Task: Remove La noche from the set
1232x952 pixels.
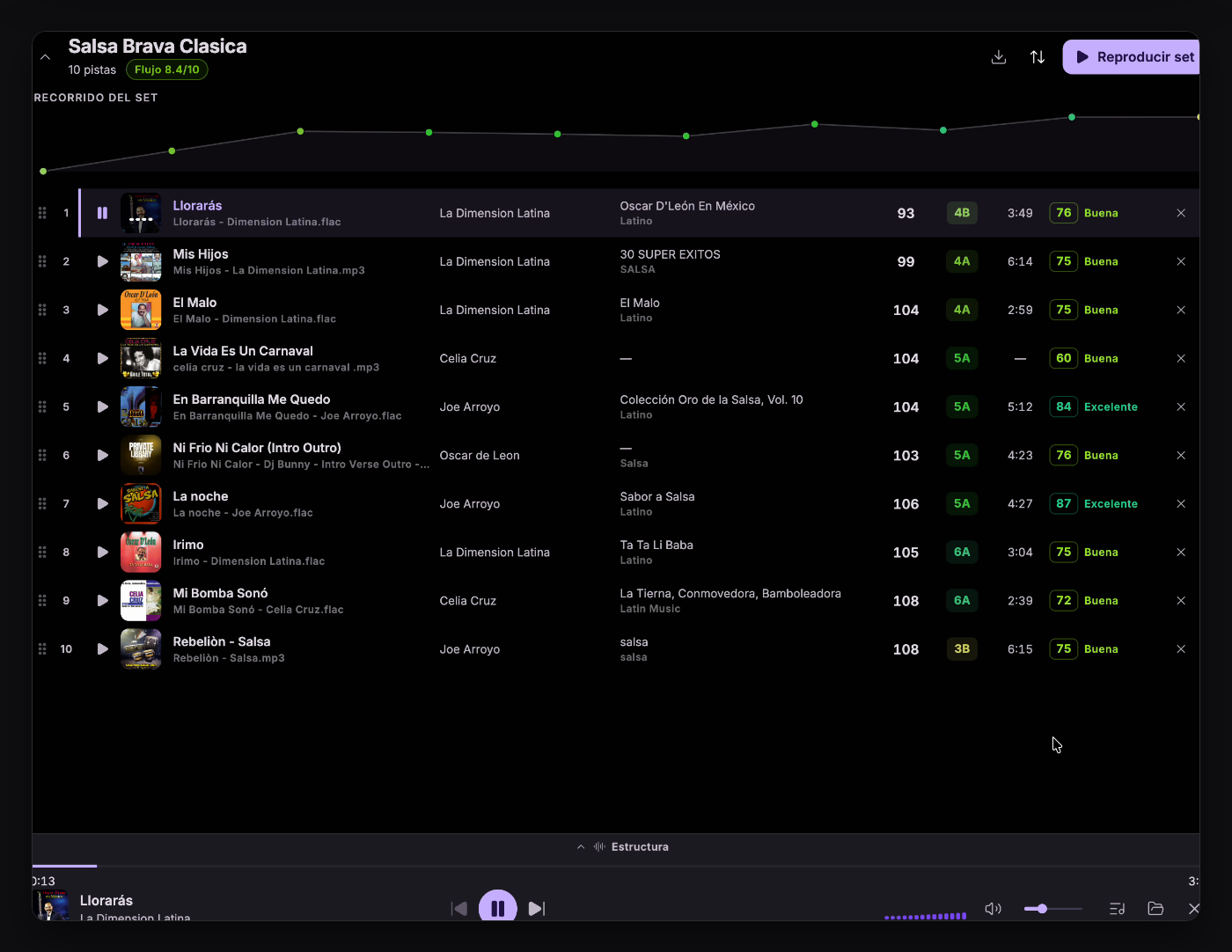Action: point(1181,503)
